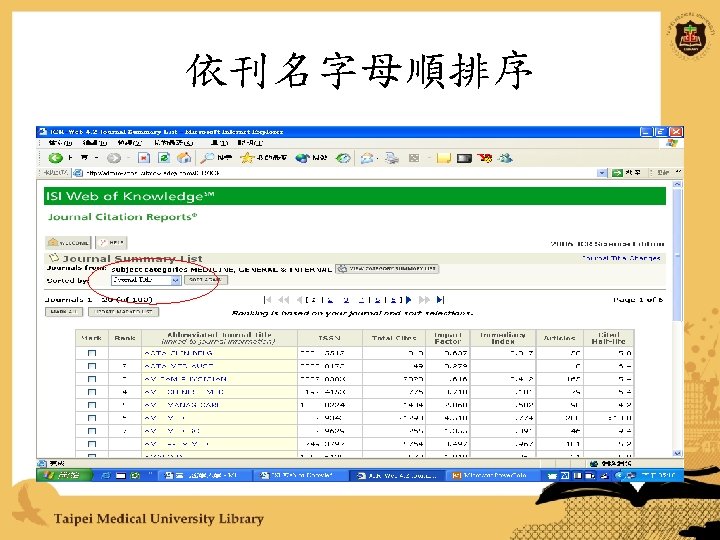The image size is (720, 540).
Task: Open the IE Tools menu
Action: pos(218,143)
